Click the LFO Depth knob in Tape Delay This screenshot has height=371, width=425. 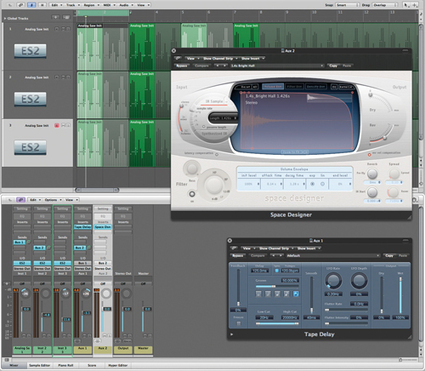click(x=359, y=280)
